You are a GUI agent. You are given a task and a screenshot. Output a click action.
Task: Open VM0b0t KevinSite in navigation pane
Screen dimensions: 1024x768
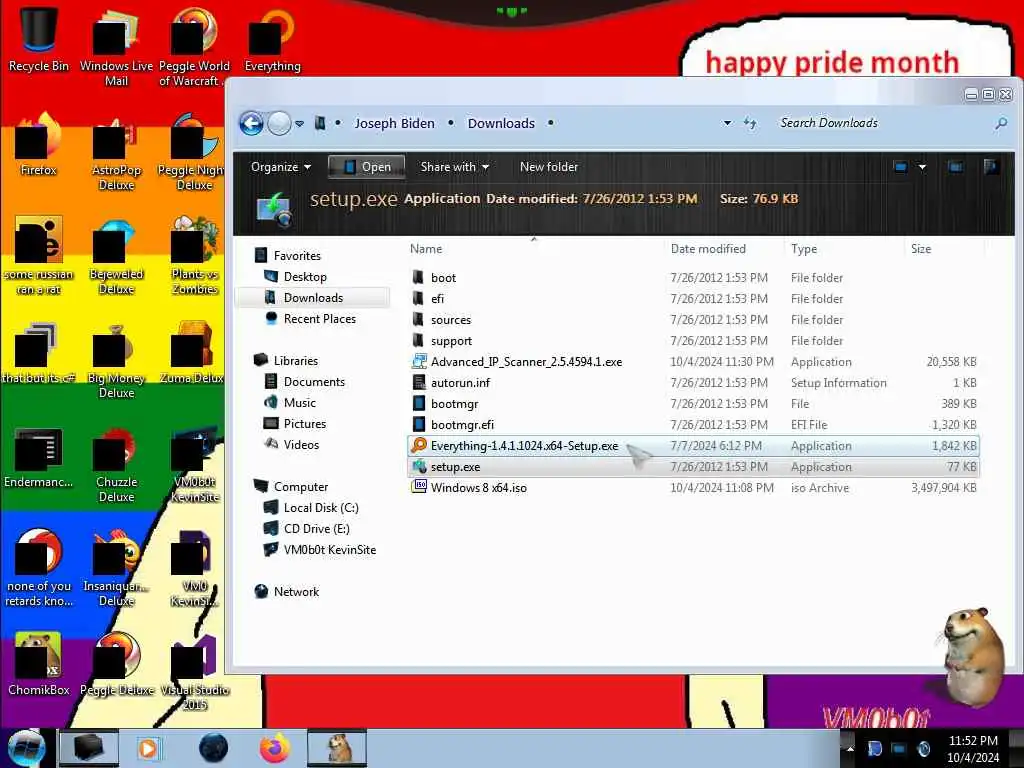[330, 550]
